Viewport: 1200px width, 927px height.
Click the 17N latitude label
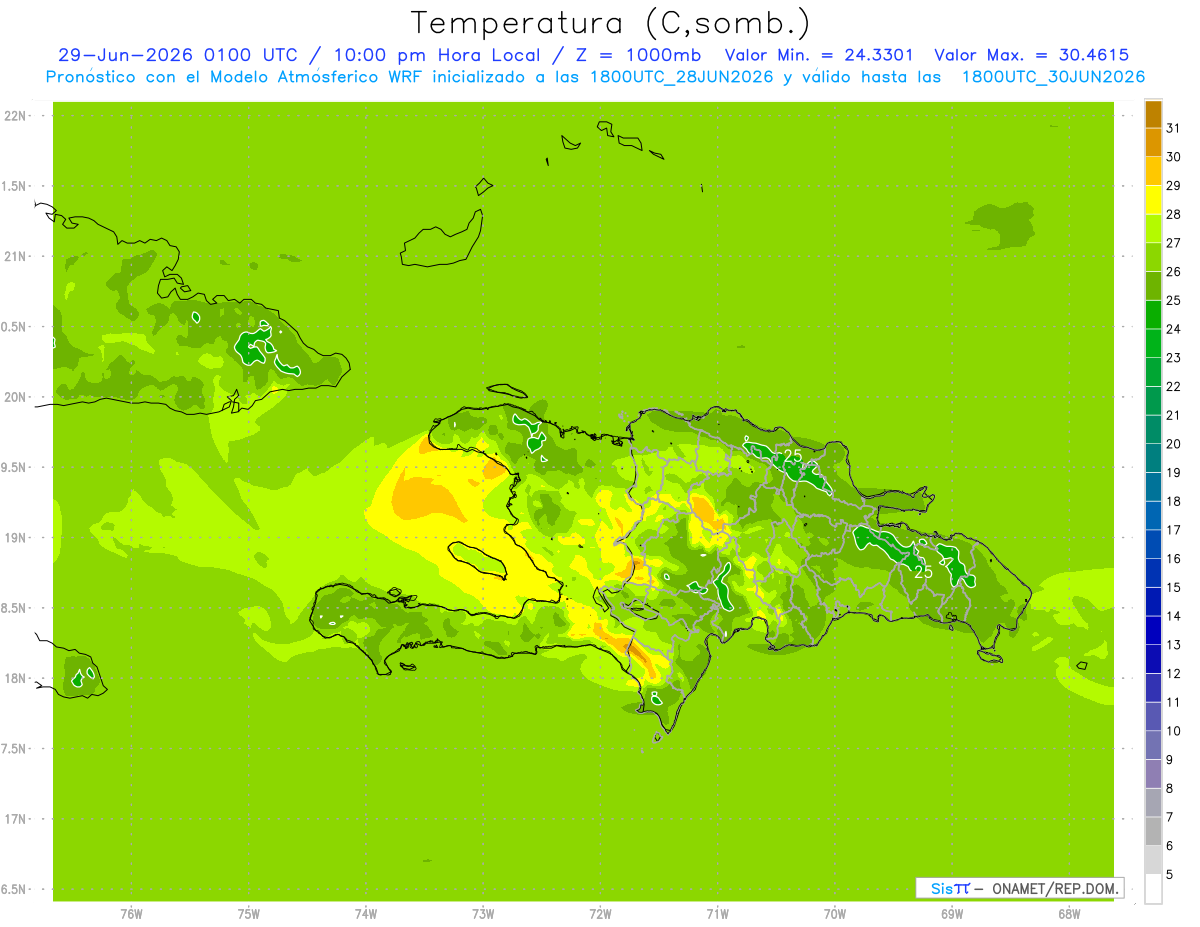coord(15,819)
